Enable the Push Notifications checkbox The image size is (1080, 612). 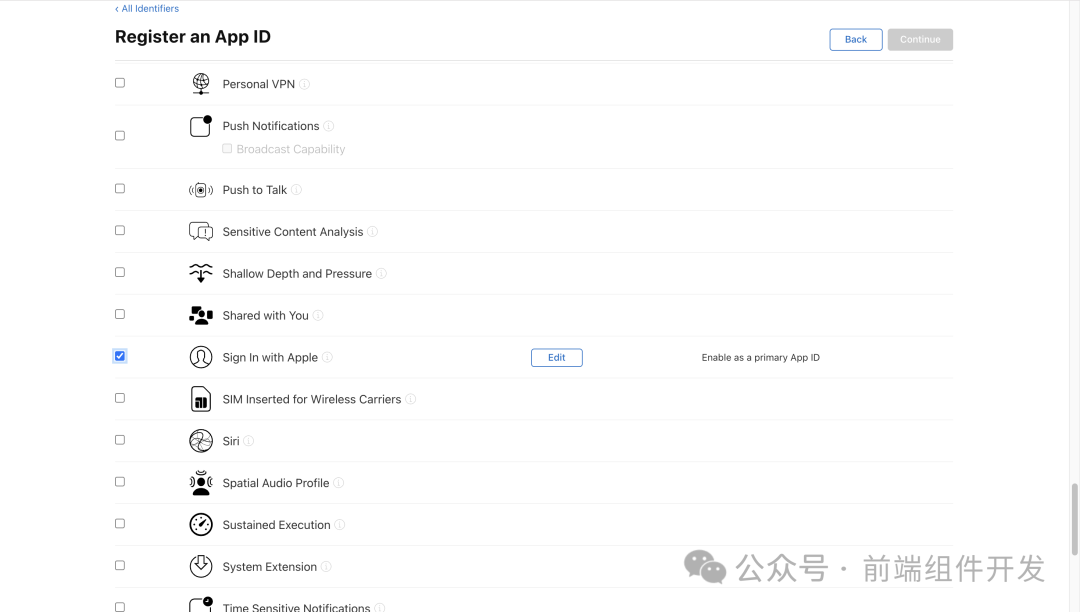120,136
